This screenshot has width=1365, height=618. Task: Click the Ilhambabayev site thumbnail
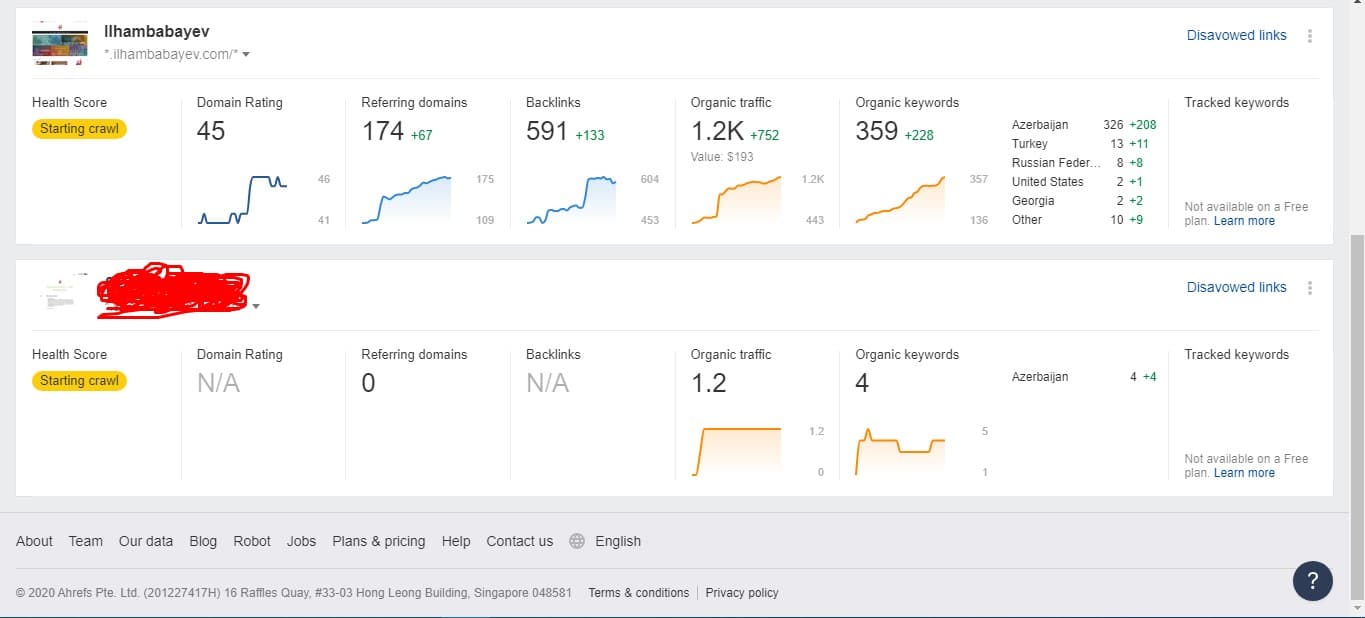[60, 43]
